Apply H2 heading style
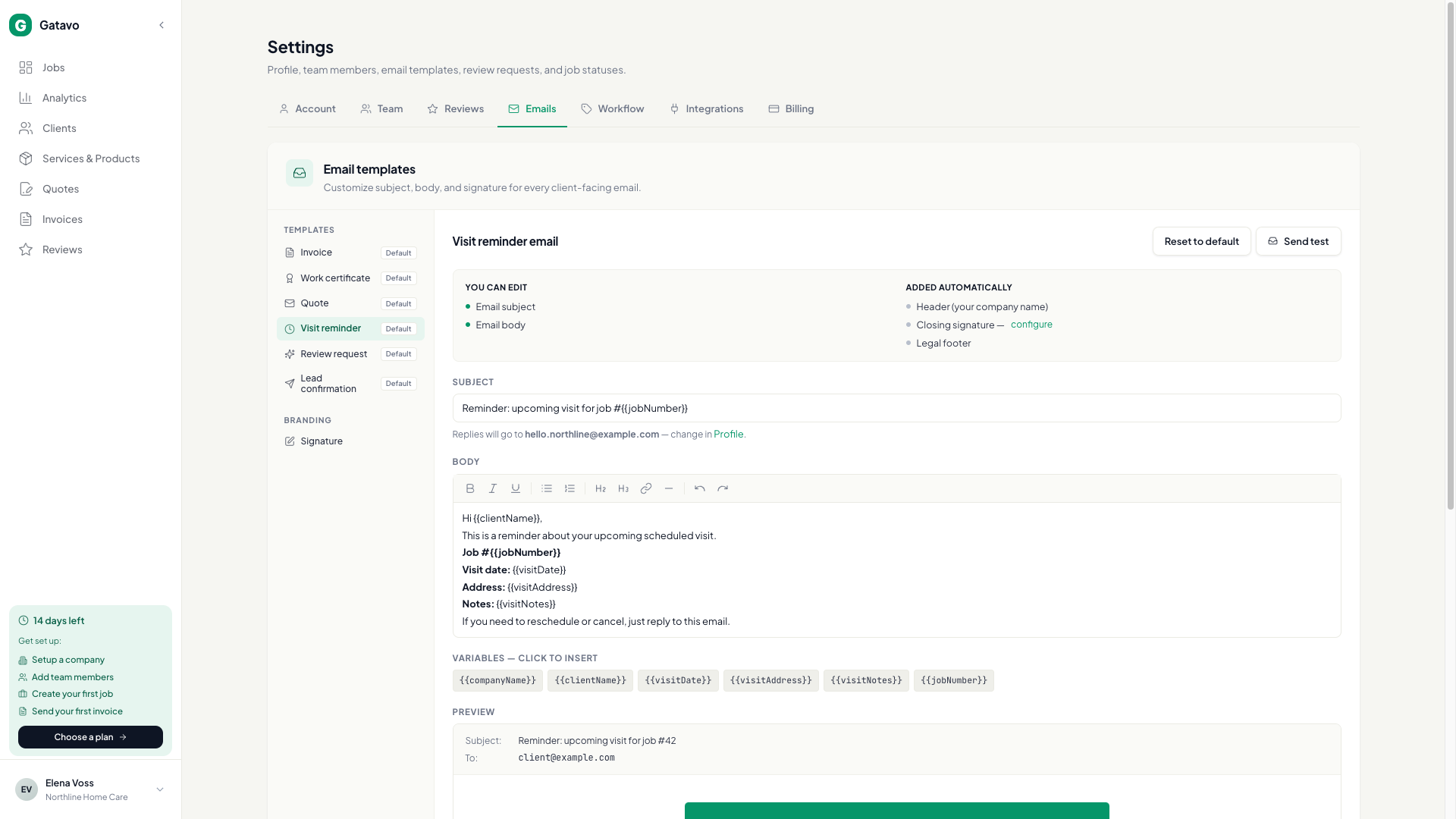1456x819 pixels. [x=601, y=489]
